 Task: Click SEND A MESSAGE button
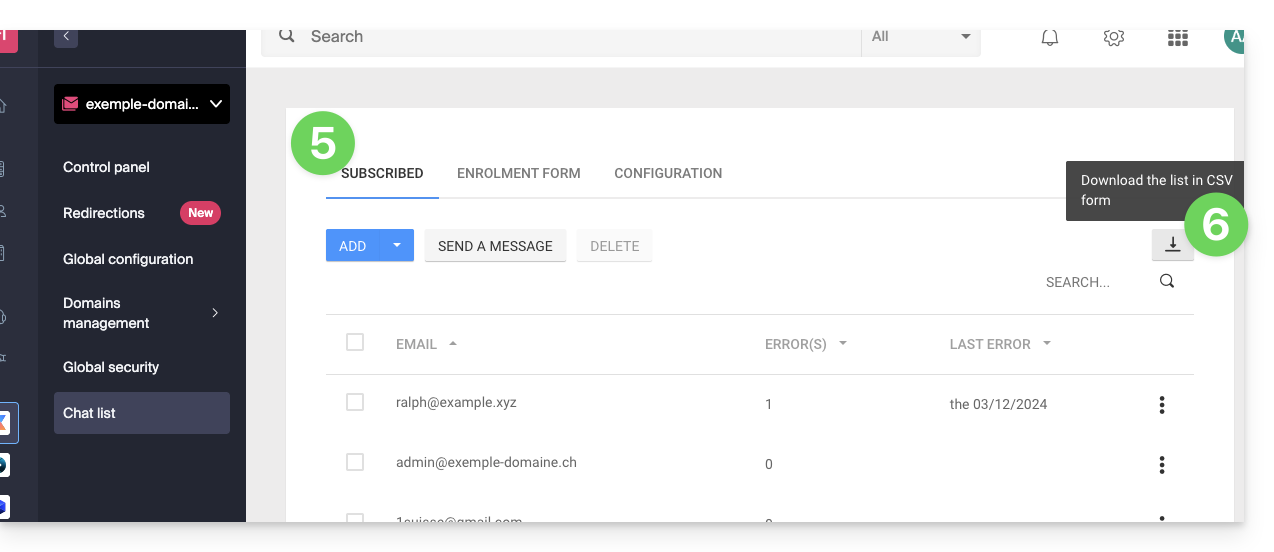coord(495,245)
